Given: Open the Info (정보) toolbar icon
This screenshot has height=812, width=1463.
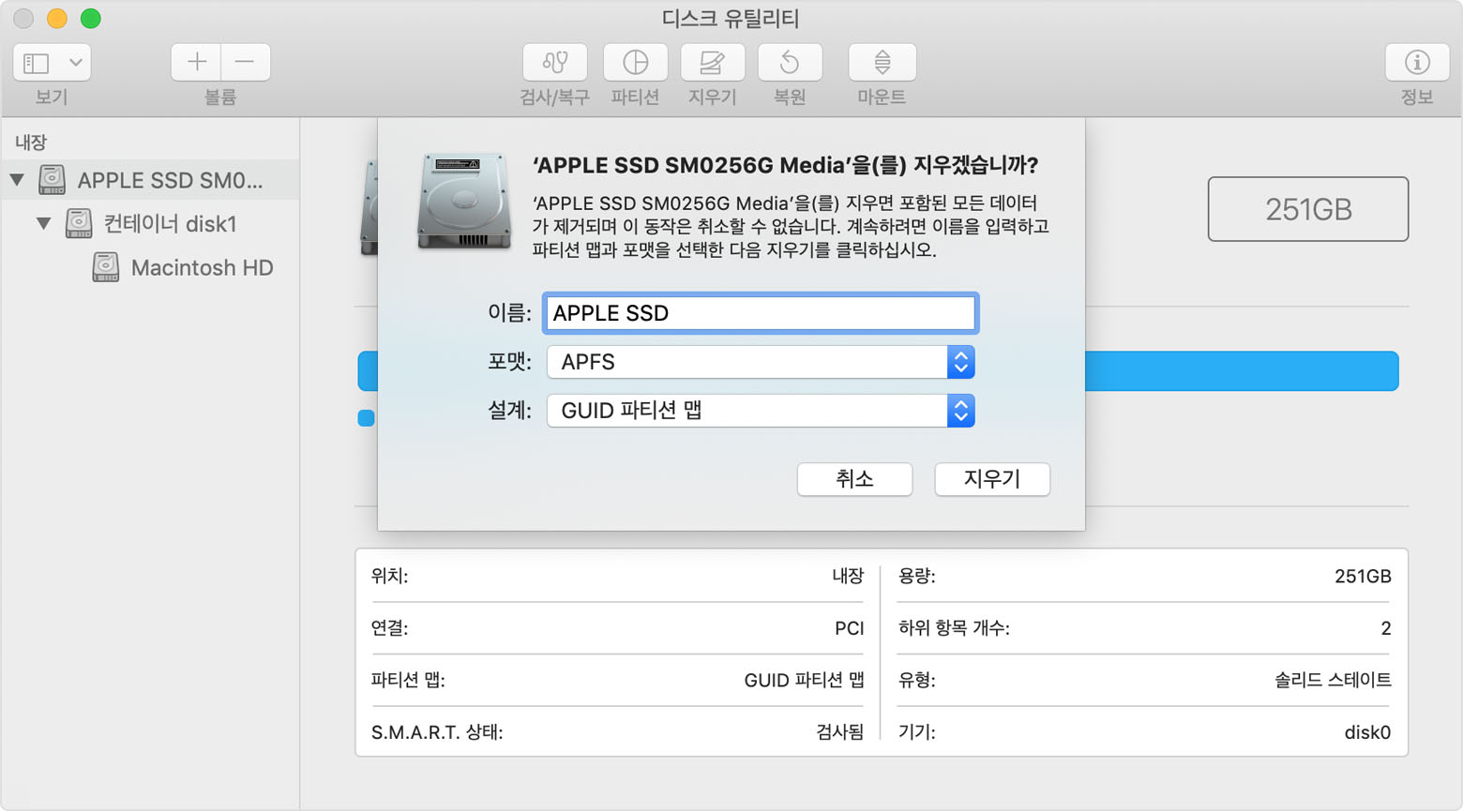Looking at the screenshot, I should tap(1417, 63).
